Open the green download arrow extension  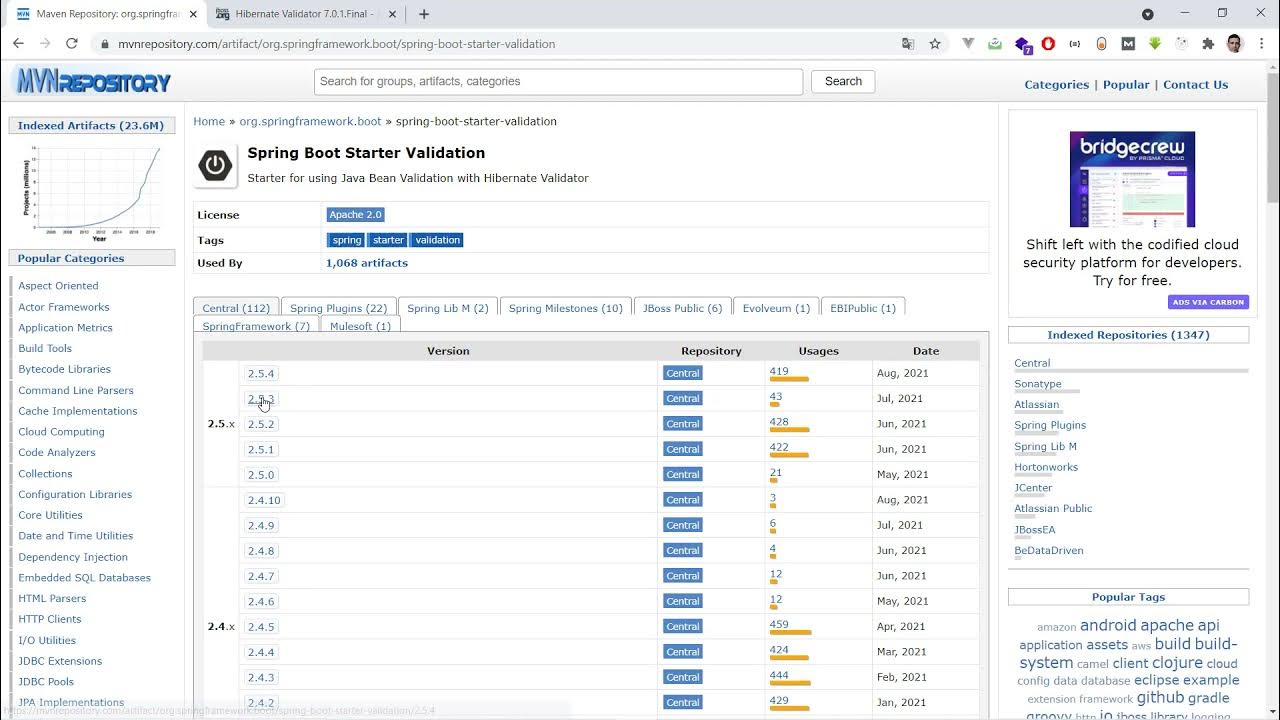1154,44
